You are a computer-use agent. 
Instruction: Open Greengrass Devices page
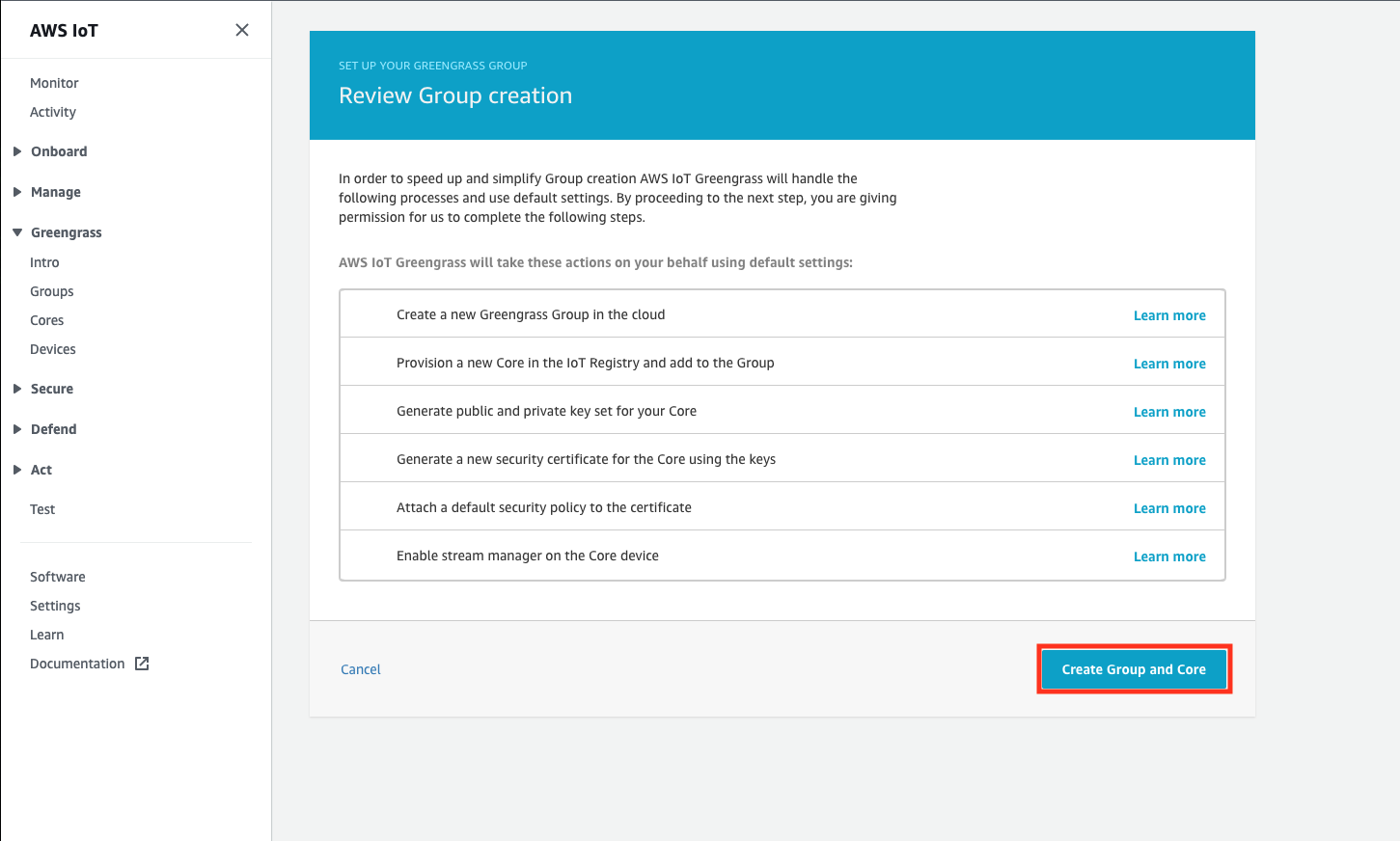(x=53, y=349)
